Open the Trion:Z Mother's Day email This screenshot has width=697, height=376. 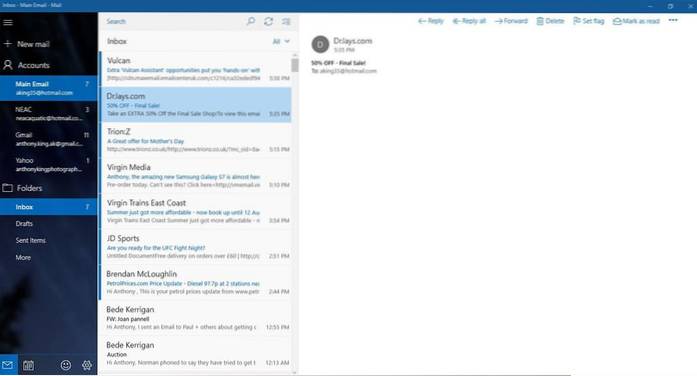[196, 140]
